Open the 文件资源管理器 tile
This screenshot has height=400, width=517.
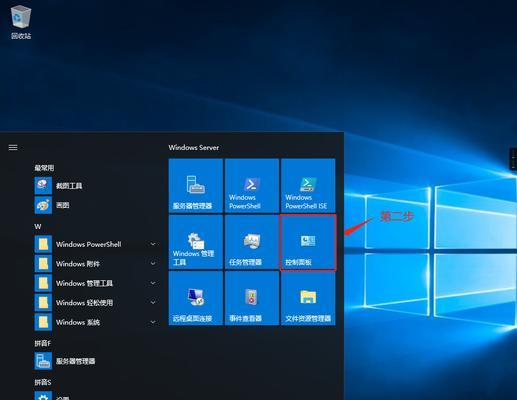coord(308,298)
